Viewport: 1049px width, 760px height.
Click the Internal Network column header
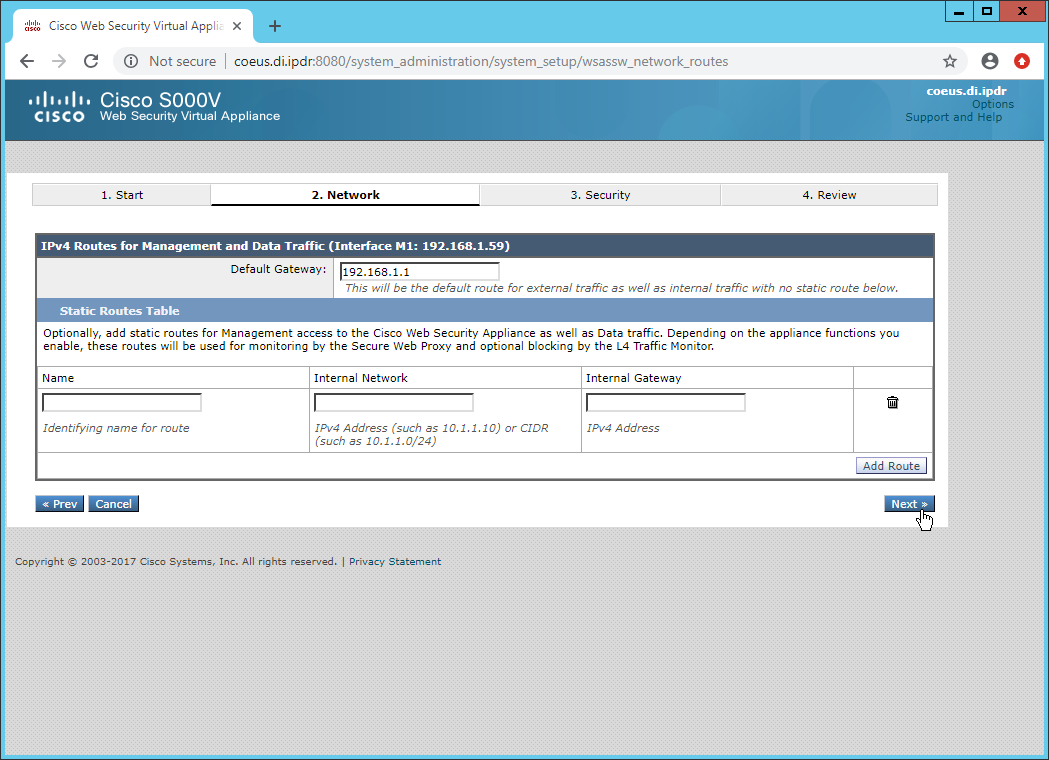[x=361, y=378]
